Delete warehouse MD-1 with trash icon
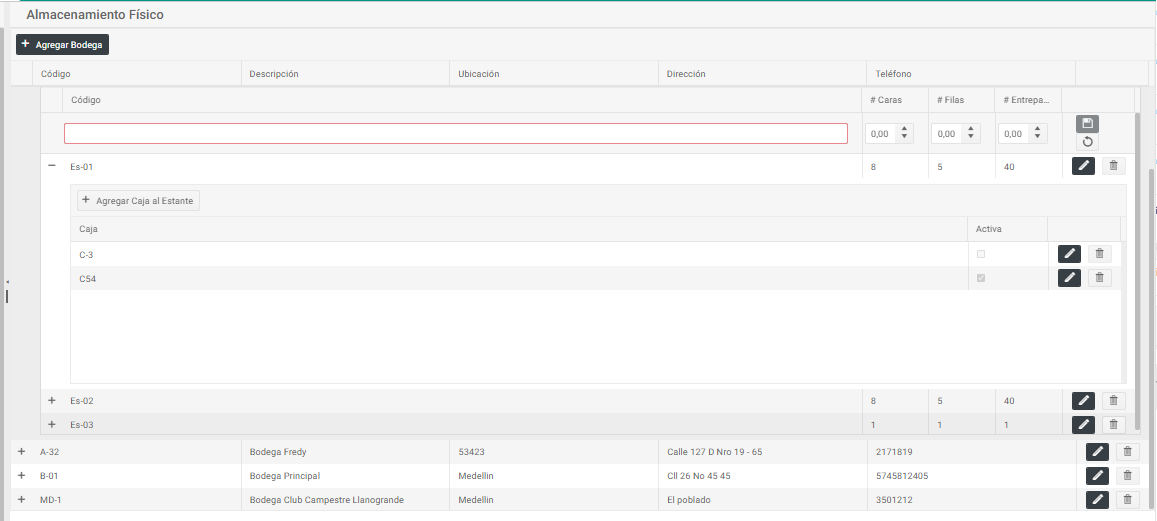Viewport: 1157px width, 521px height. [1127, 499]
